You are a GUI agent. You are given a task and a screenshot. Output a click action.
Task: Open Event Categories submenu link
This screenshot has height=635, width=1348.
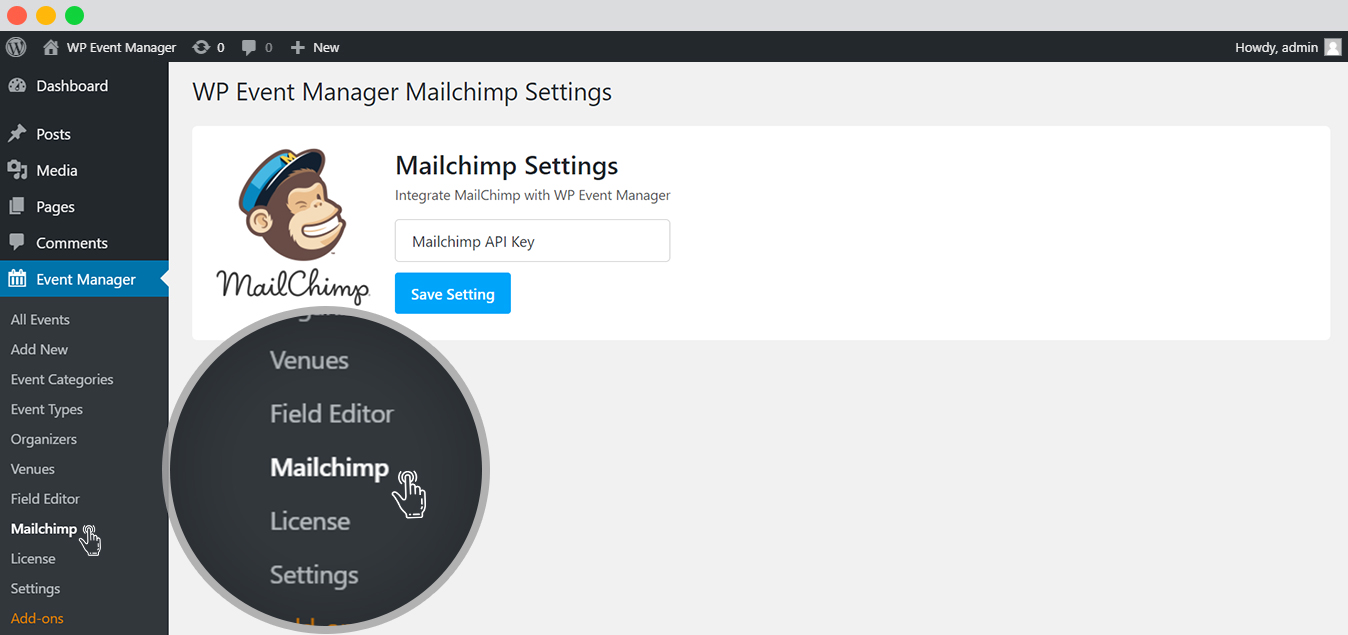click(x=62, y=379)
